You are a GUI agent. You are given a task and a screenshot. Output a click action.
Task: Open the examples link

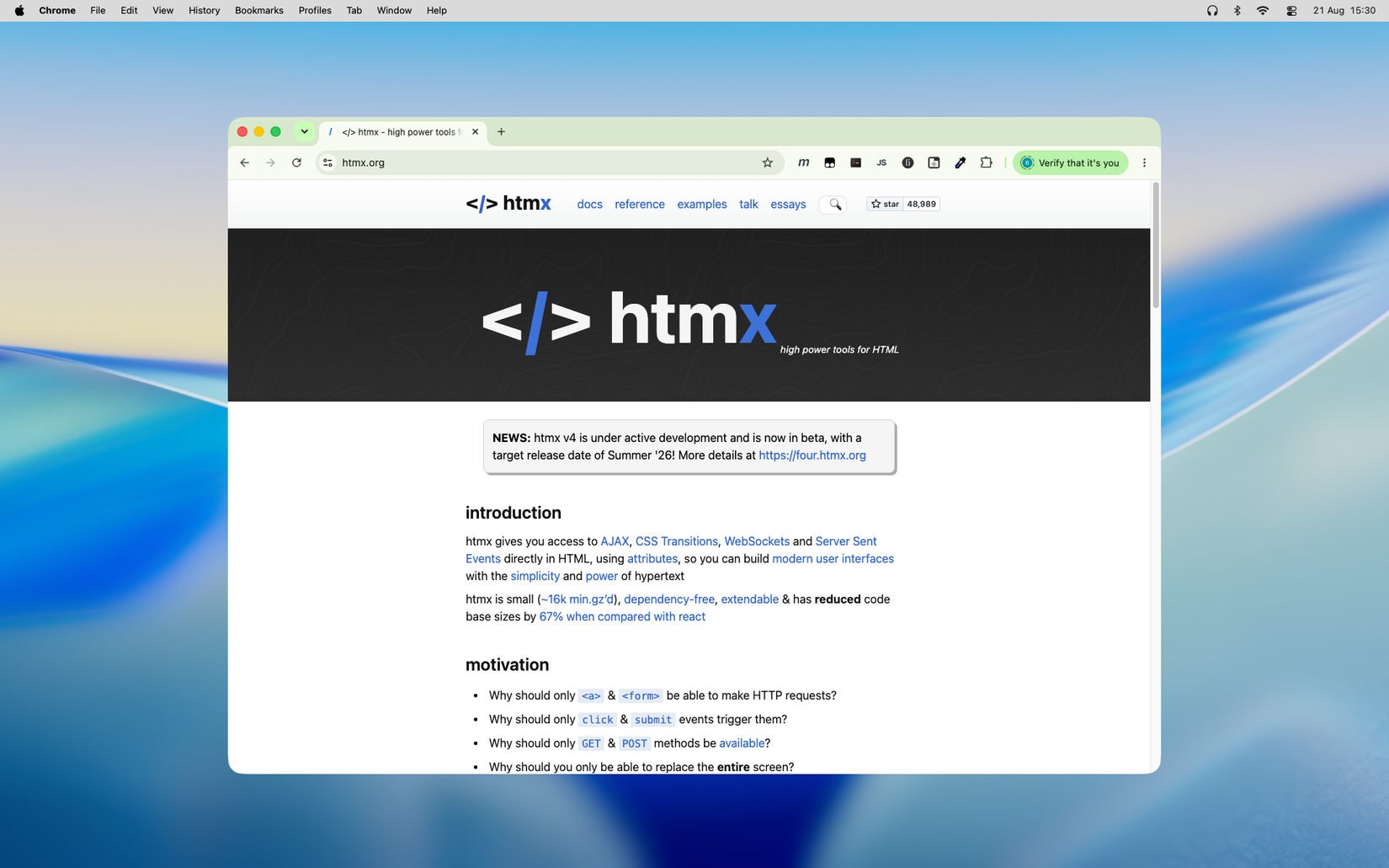702,205
